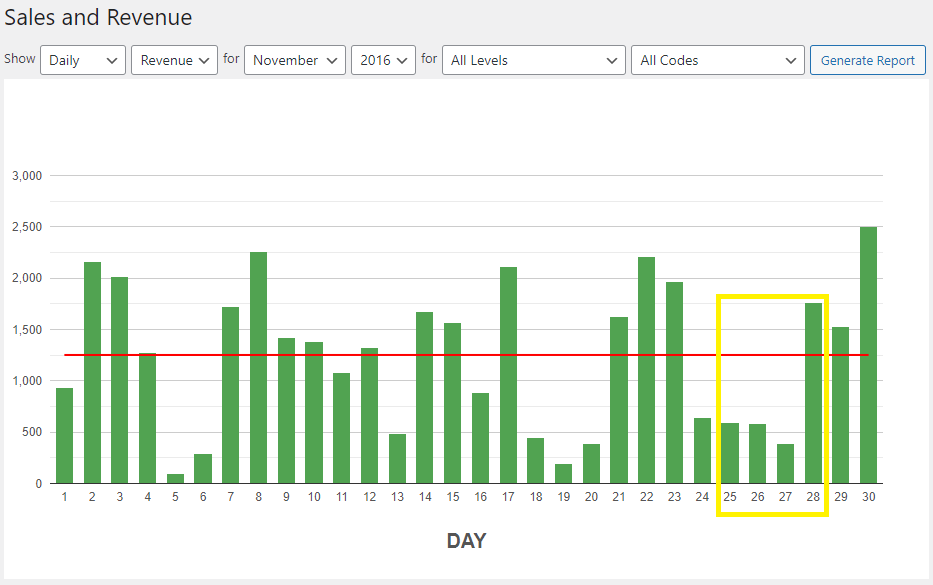Open the Daily period dropdown
Screen dimensions: 933x585
[x=83, y=60]
